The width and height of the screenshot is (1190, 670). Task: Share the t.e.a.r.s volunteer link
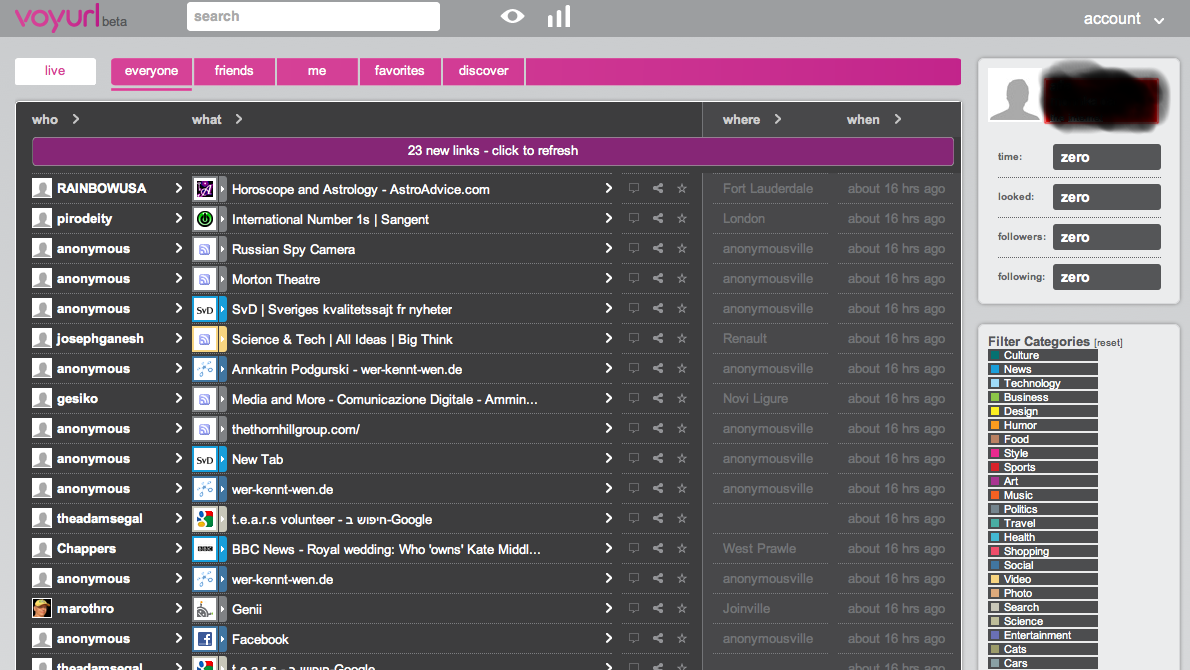(x=658, y=518)
